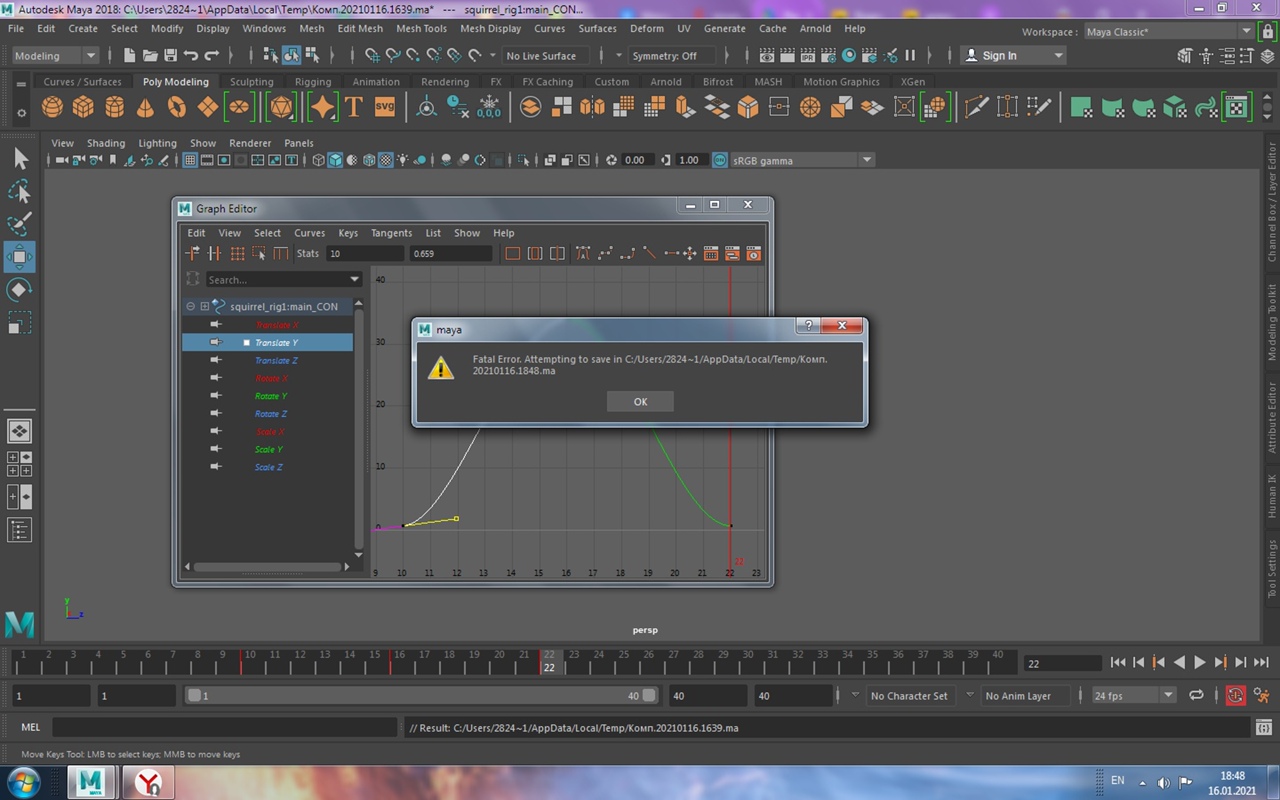Viewport: 1280px width, 800px height.
Task: Click the MEL script language label button
Action: coord(30,727)
